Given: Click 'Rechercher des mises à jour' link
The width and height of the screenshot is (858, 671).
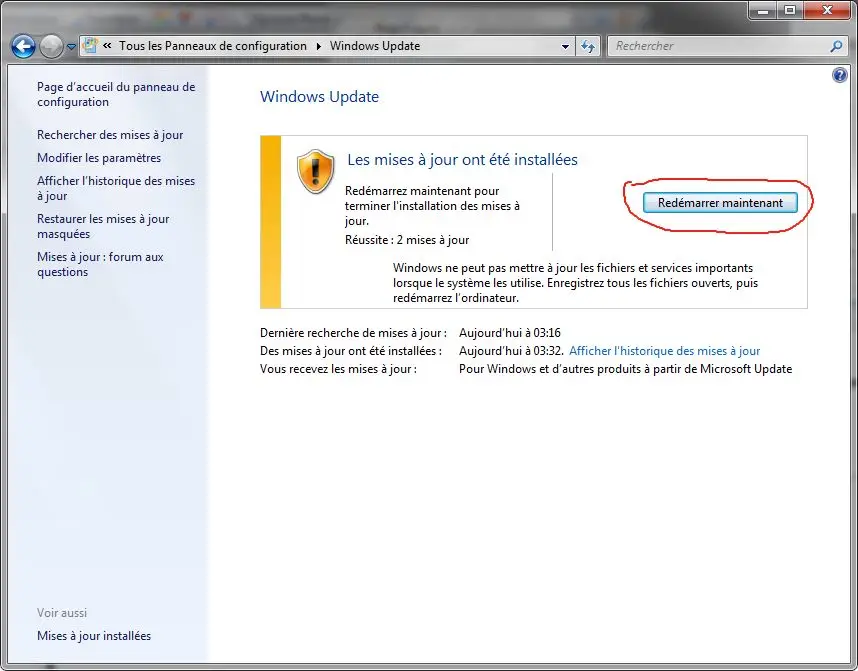Looking at the screenshot, I should (110, 135).
